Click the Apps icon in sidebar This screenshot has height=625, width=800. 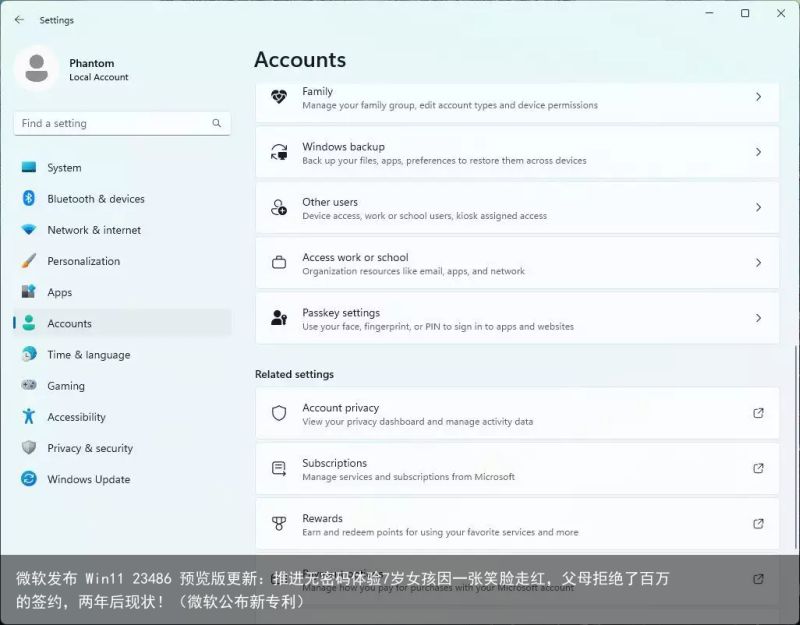[29, 292]
